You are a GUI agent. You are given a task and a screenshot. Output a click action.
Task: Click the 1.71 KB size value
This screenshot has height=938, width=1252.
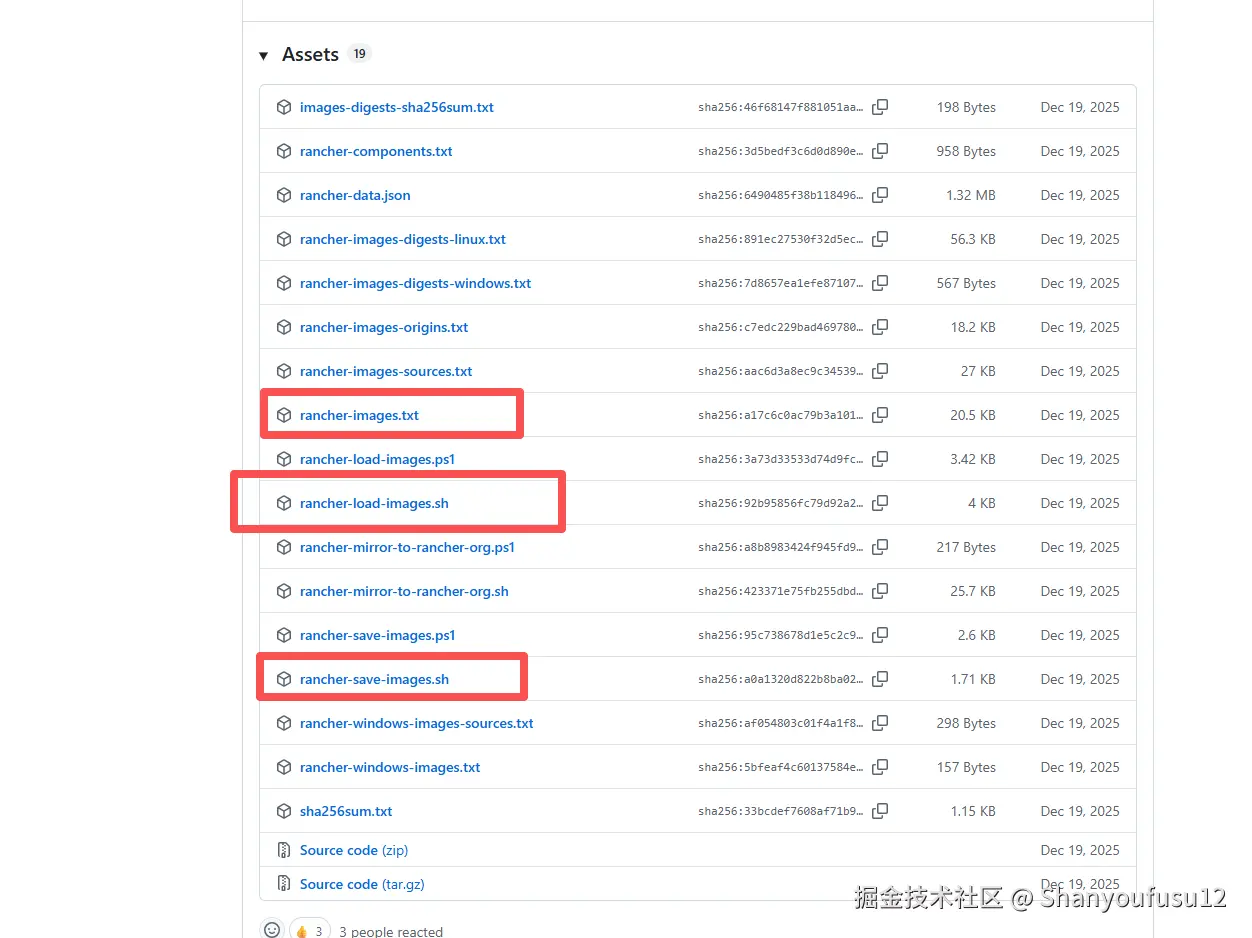(973, 679)
